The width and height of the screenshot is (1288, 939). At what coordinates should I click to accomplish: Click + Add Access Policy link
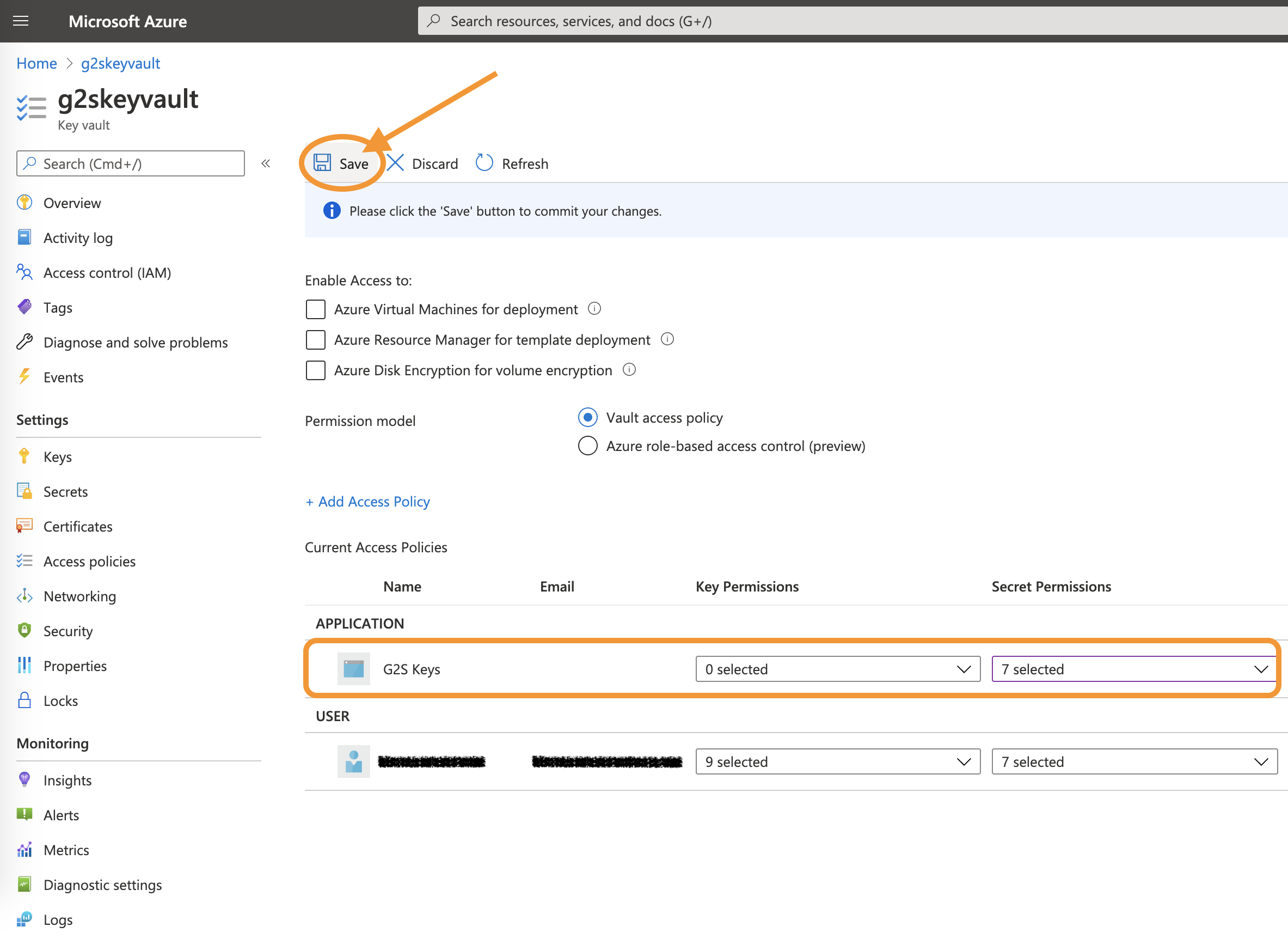pyautogui.click(x=367, y=501)
